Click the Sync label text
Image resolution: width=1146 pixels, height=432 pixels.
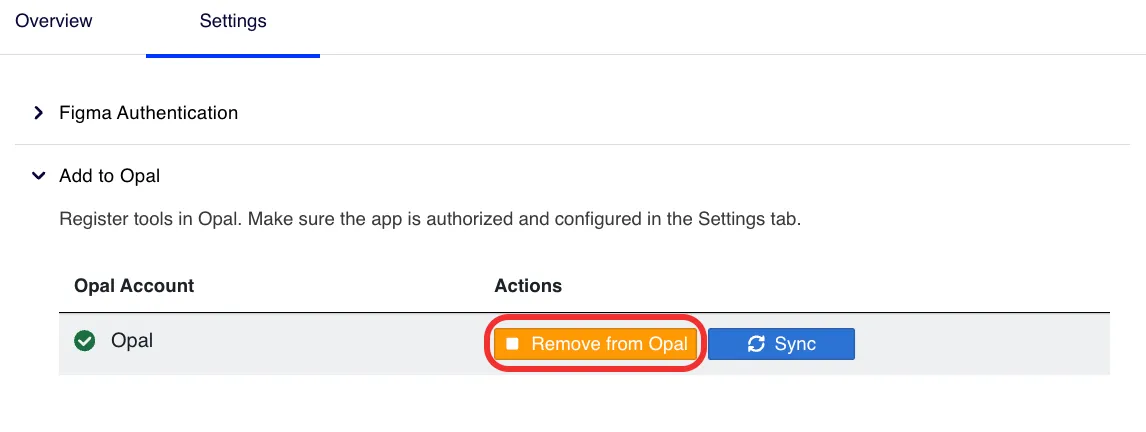(795, 344)
